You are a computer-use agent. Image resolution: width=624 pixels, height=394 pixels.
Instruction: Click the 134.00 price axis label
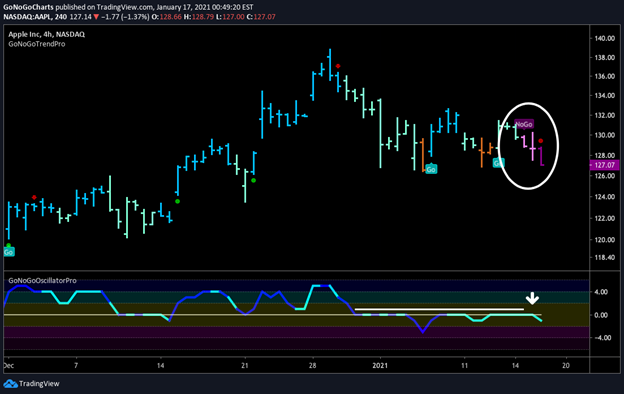[x=604, y=96]
